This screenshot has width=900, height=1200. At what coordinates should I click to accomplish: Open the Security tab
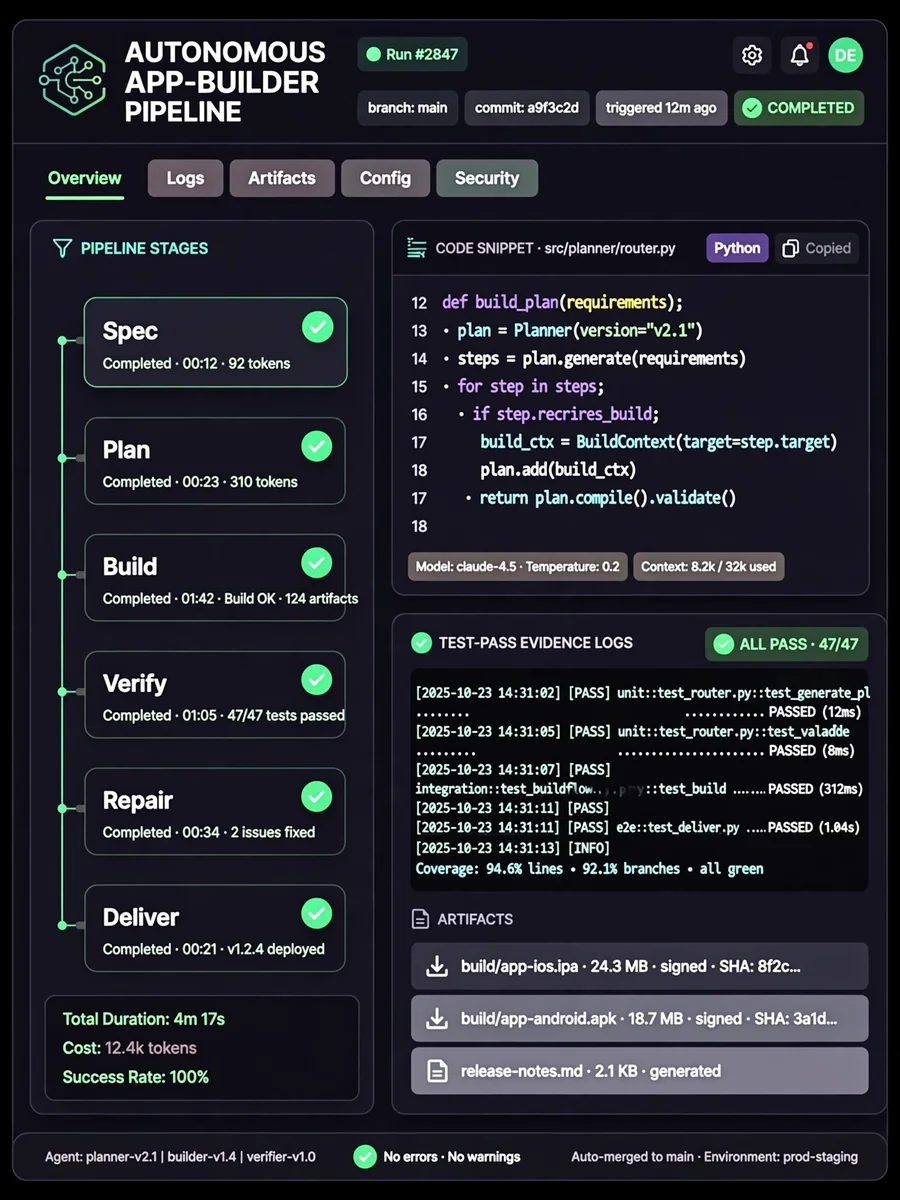pyautogui.click(x=487, y=178)
